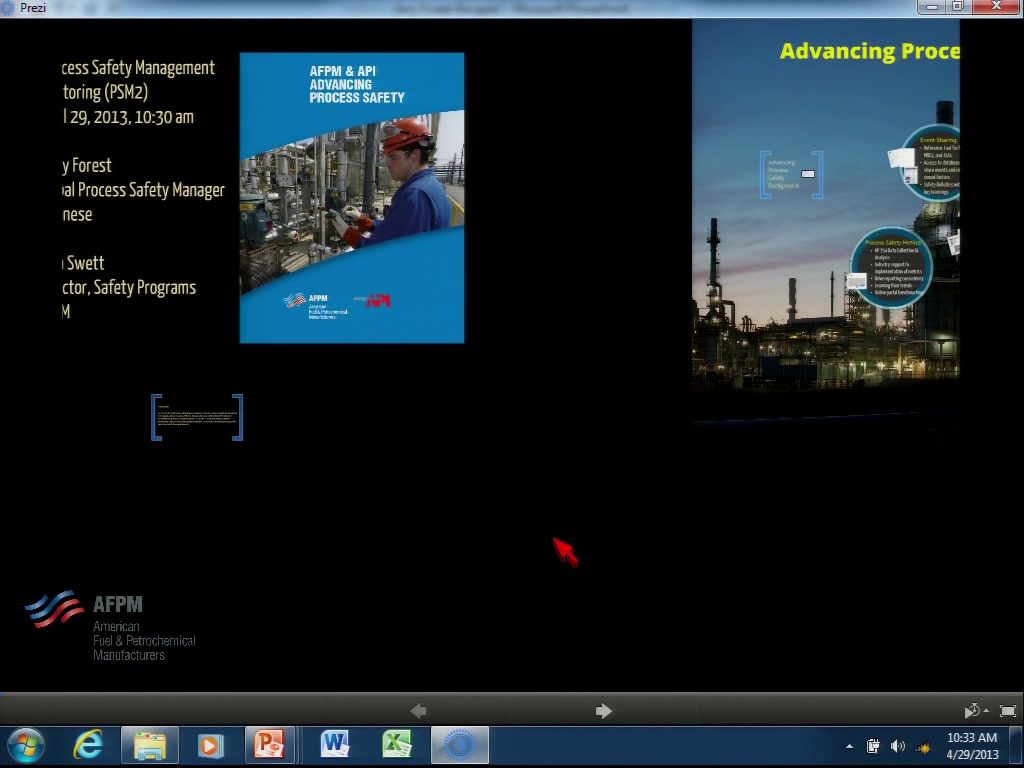Show hidden system tray icons
Viewport: 1024px width, 768px height.
tap(849, 746)
